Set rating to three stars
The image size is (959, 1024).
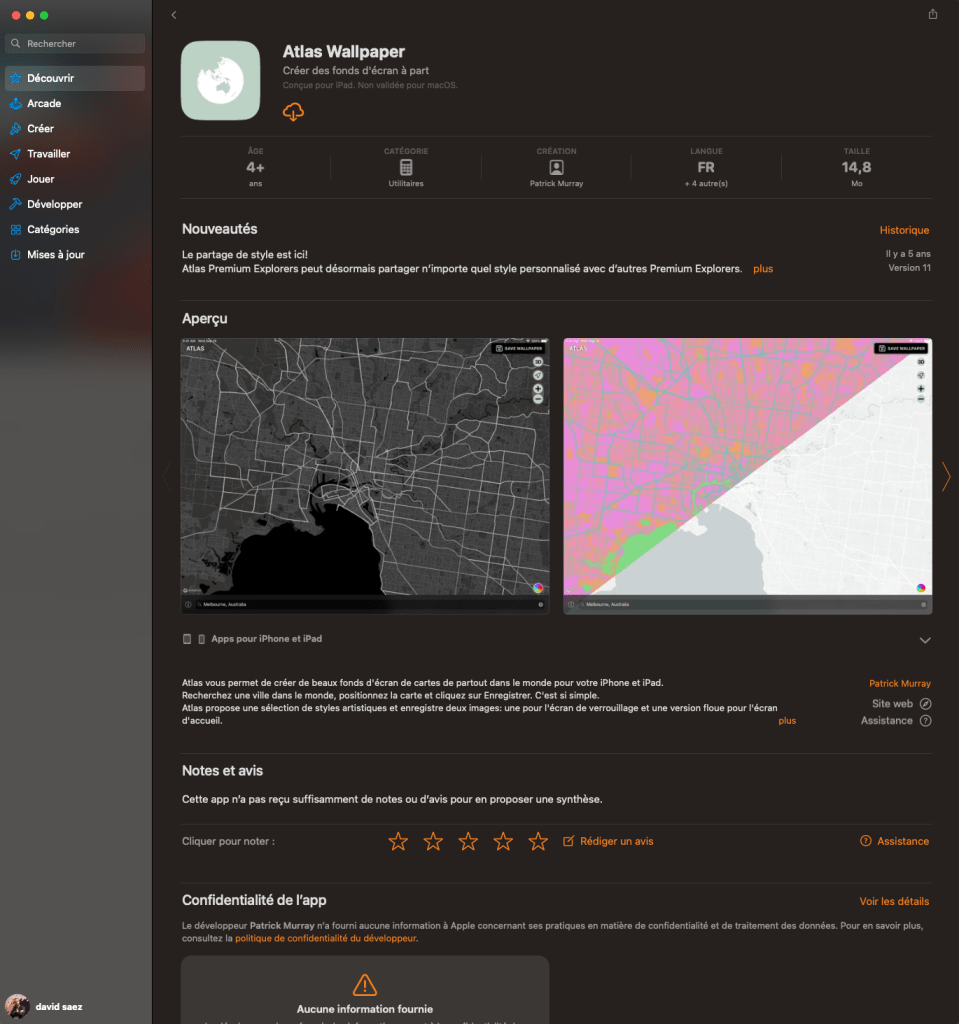click(468, 842)
